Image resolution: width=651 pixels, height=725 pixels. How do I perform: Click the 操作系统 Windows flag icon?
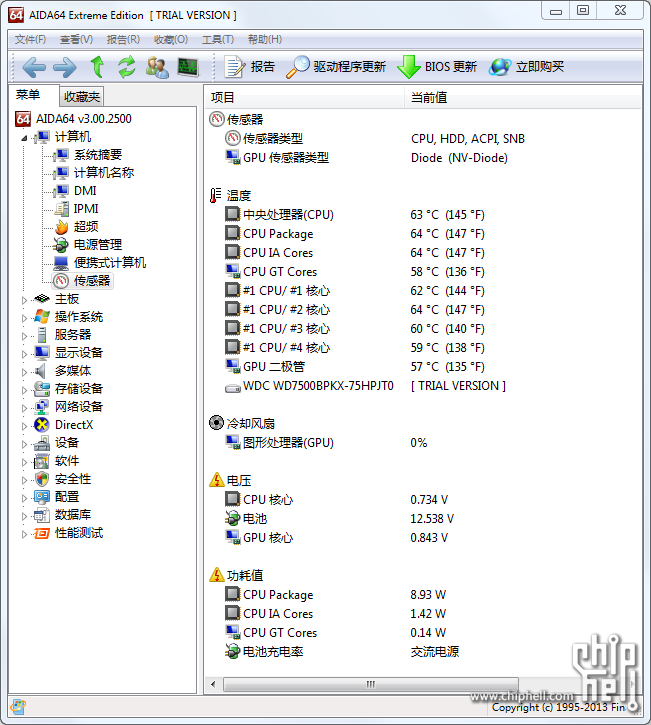pyautogui.click(x=42, y=317)
